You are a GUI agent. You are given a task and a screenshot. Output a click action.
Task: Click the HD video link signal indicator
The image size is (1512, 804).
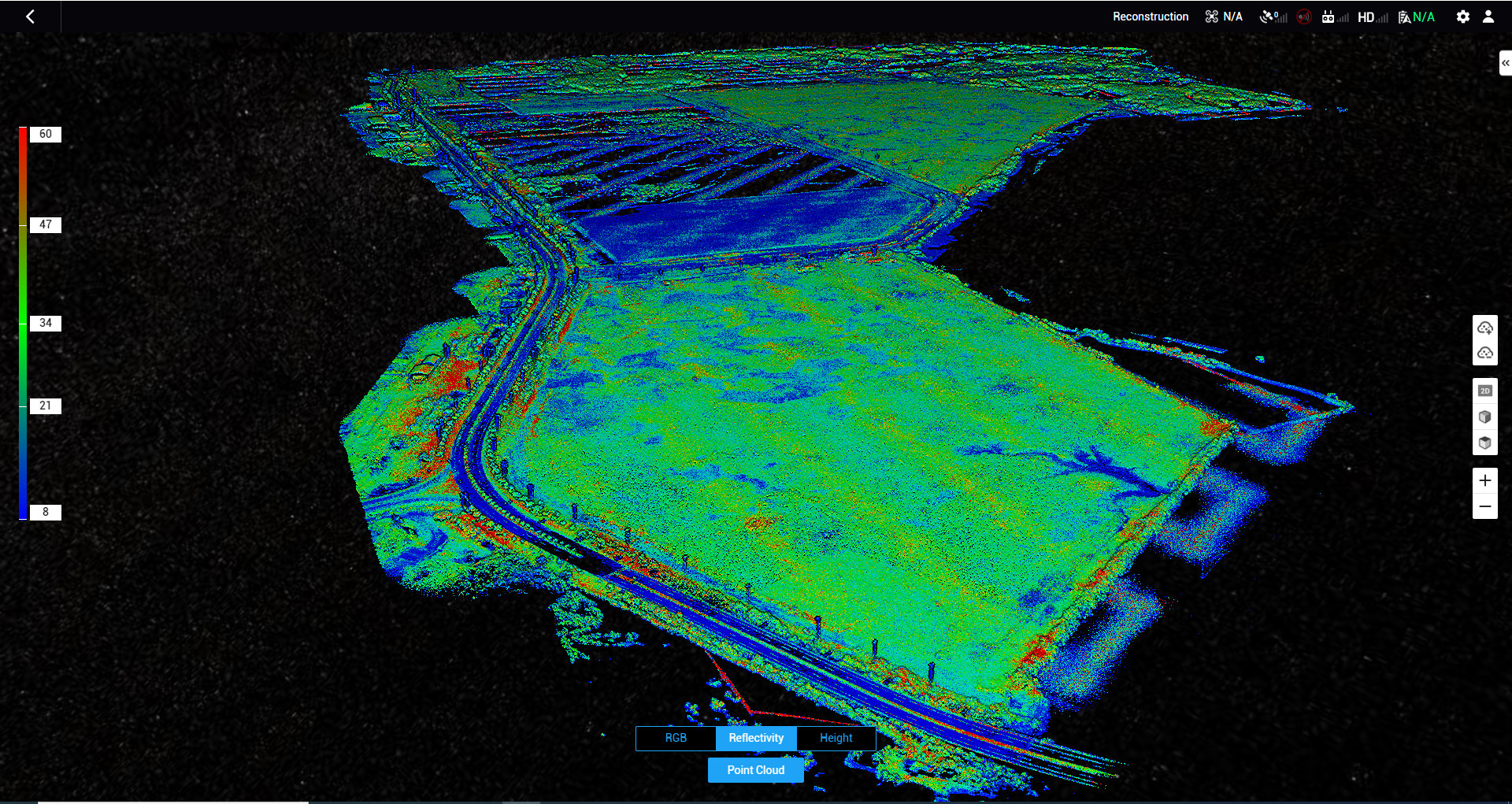1373,17
